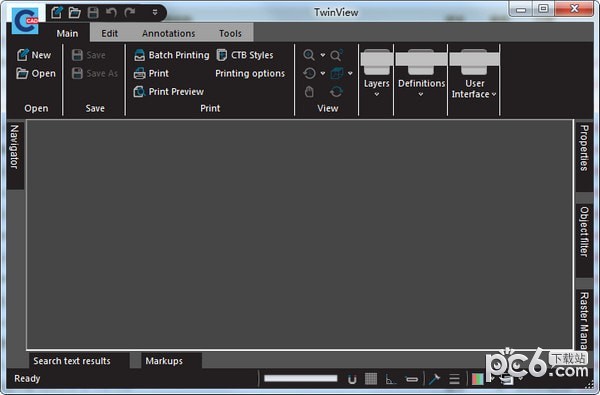Click the undo icon in quick access bar

point(111,13)
